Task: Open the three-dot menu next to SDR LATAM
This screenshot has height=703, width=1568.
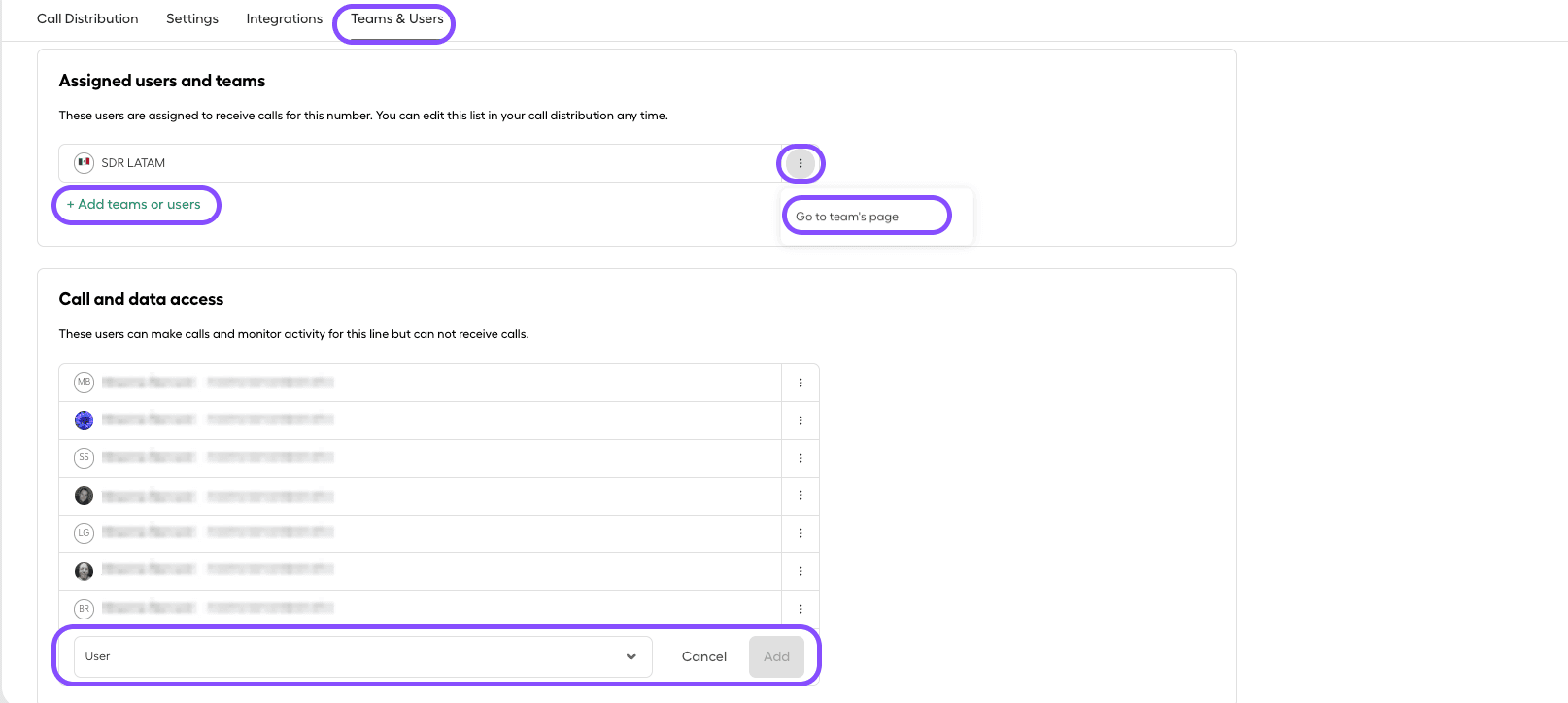Action: click(801, 163)
